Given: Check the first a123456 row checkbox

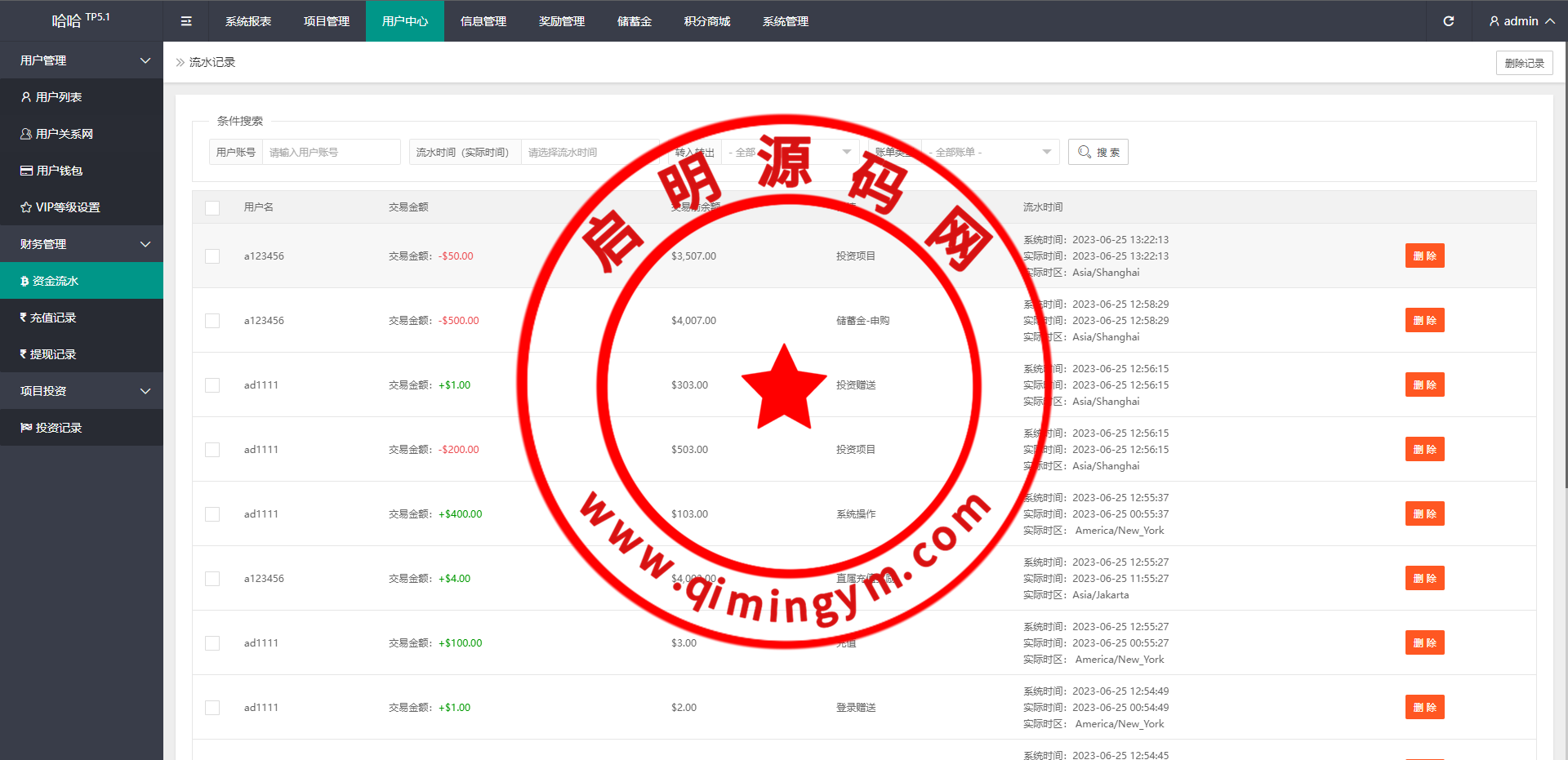Looking at the screenshot, I should click(212, 256).
